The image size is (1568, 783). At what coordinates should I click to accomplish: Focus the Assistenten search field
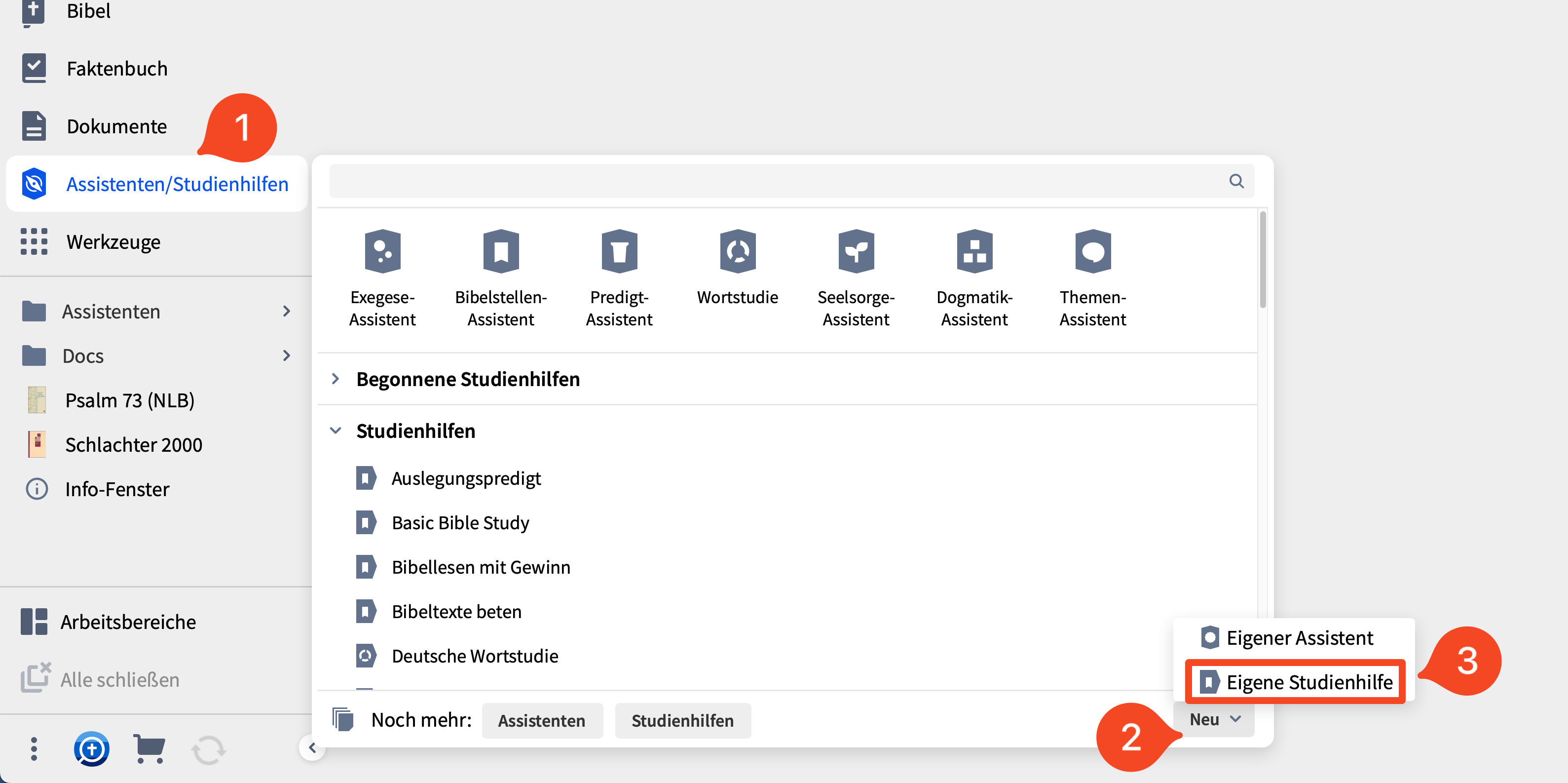(x=791, y=181)
